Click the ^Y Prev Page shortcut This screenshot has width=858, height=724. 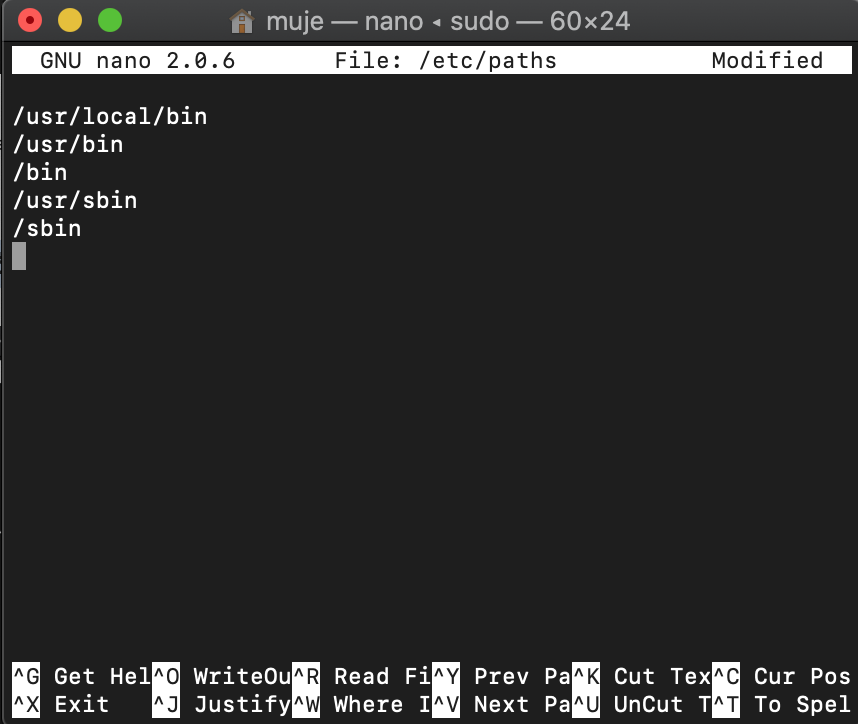pos(502,676)
